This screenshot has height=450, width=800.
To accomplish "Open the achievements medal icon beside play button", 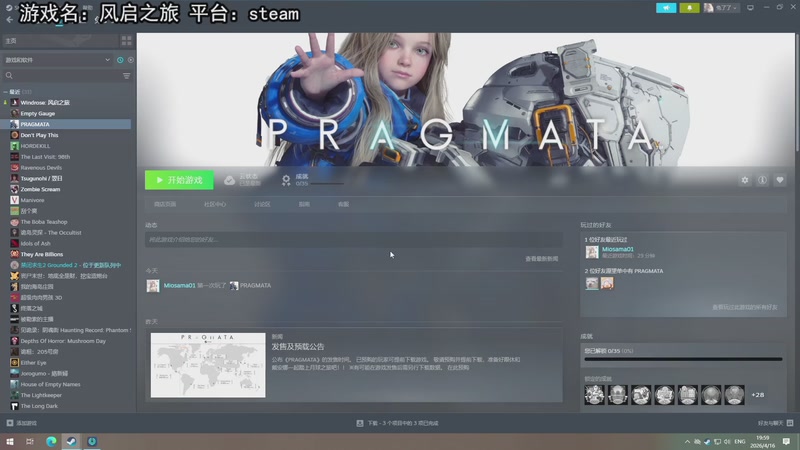I will pyautogui.click(x=286, y=180).
